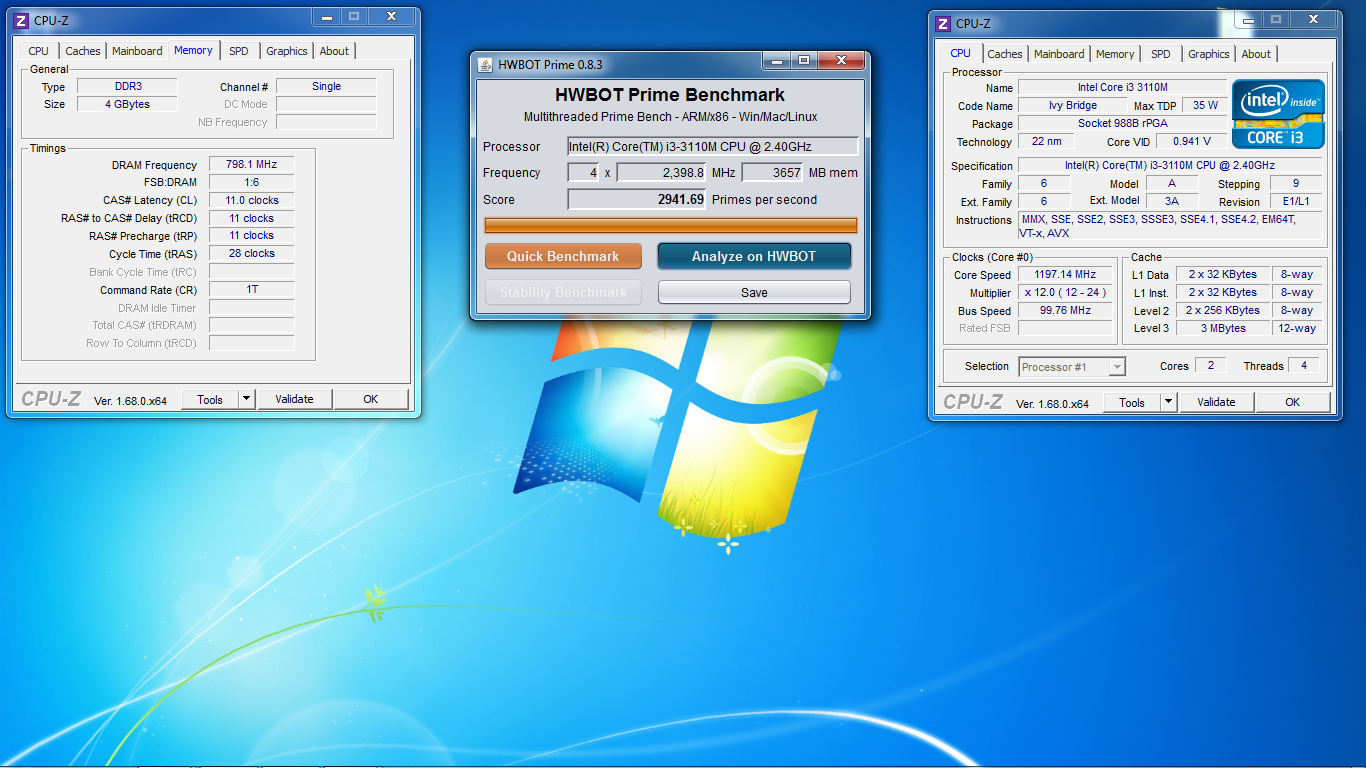Click Command Rate value 1T
The image size is (1366, 768).
click(251, 290)
